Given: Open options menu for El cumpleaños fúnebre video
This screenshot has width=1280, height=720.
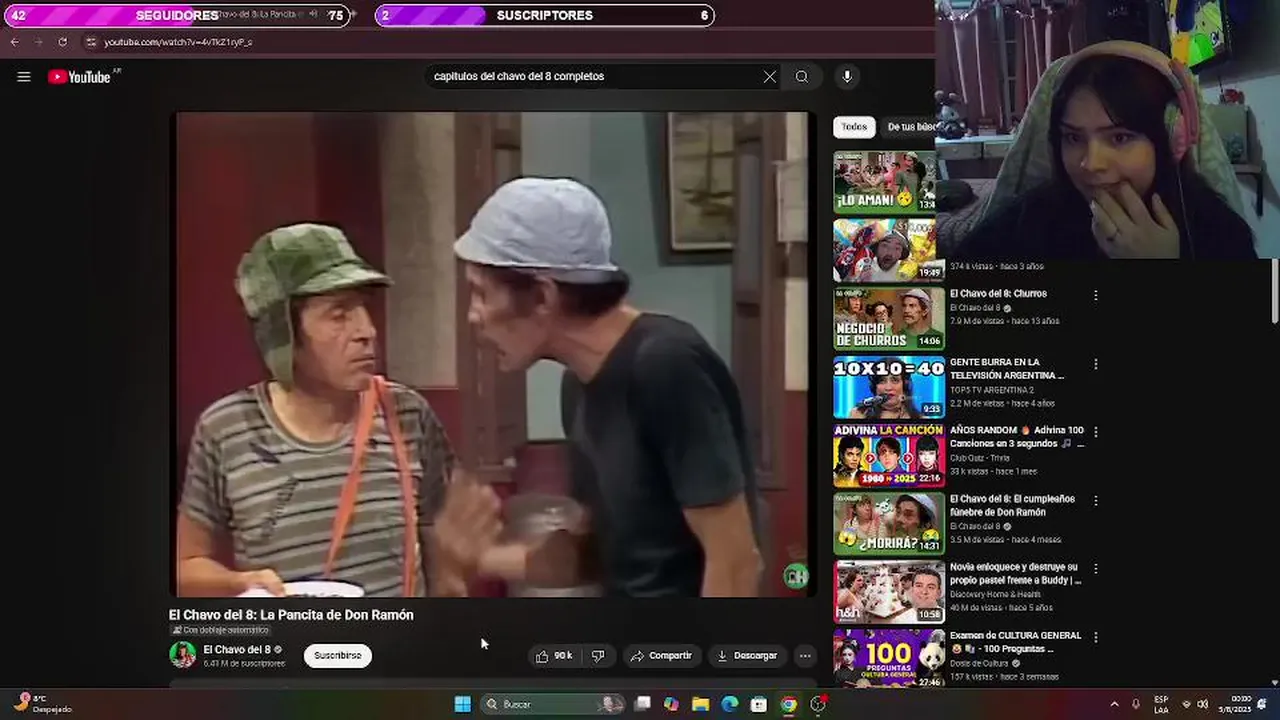Looking at the screenshot, I should pos(1096,500).
